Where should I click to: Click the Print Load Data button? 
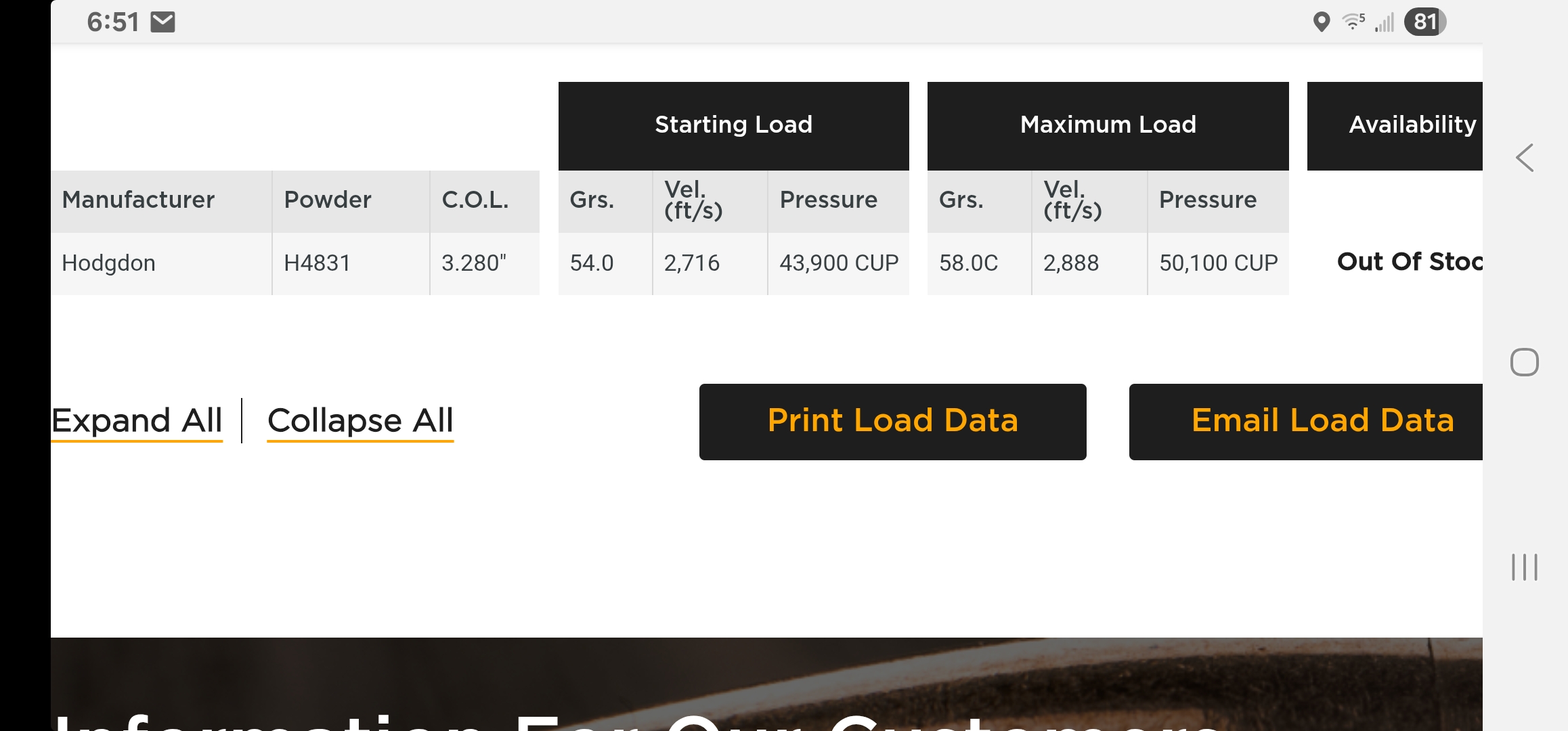point(892,422)
